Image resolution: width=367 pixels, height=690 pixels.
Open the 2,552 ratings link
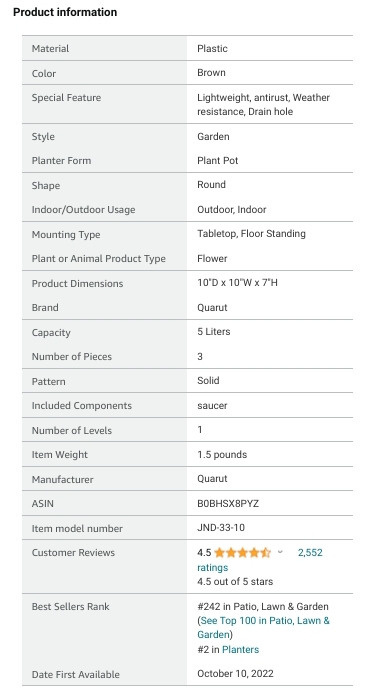tap(260, 560)
